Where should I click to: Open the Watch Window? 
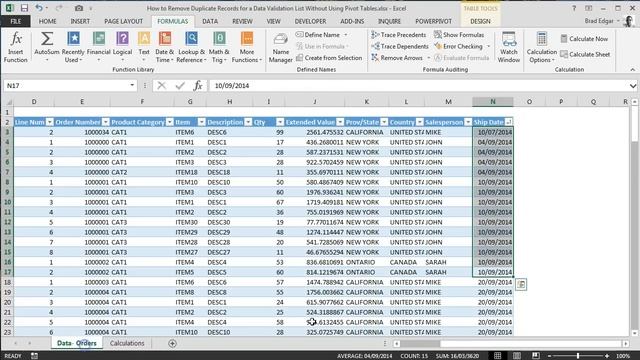pos(509,47)
